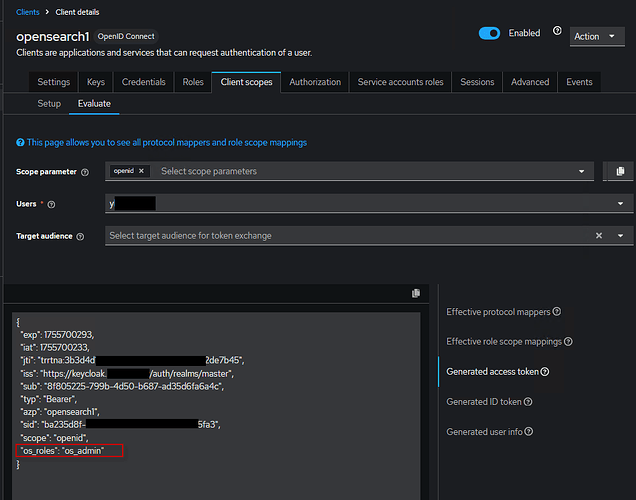Image resolution: width=636 pixels, height=500 pixels.
Task: Copy scope parameter to clipboard icon
Action: click(620, 171)
